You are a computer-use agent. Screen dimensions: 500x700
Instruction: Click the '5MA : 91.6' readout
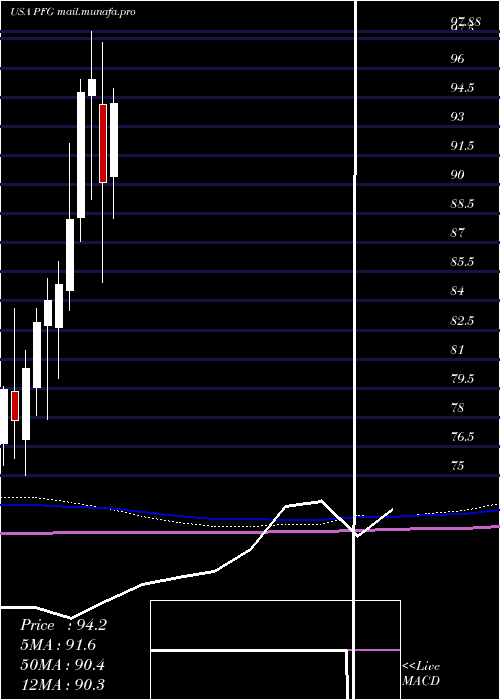tap(58, 645)
